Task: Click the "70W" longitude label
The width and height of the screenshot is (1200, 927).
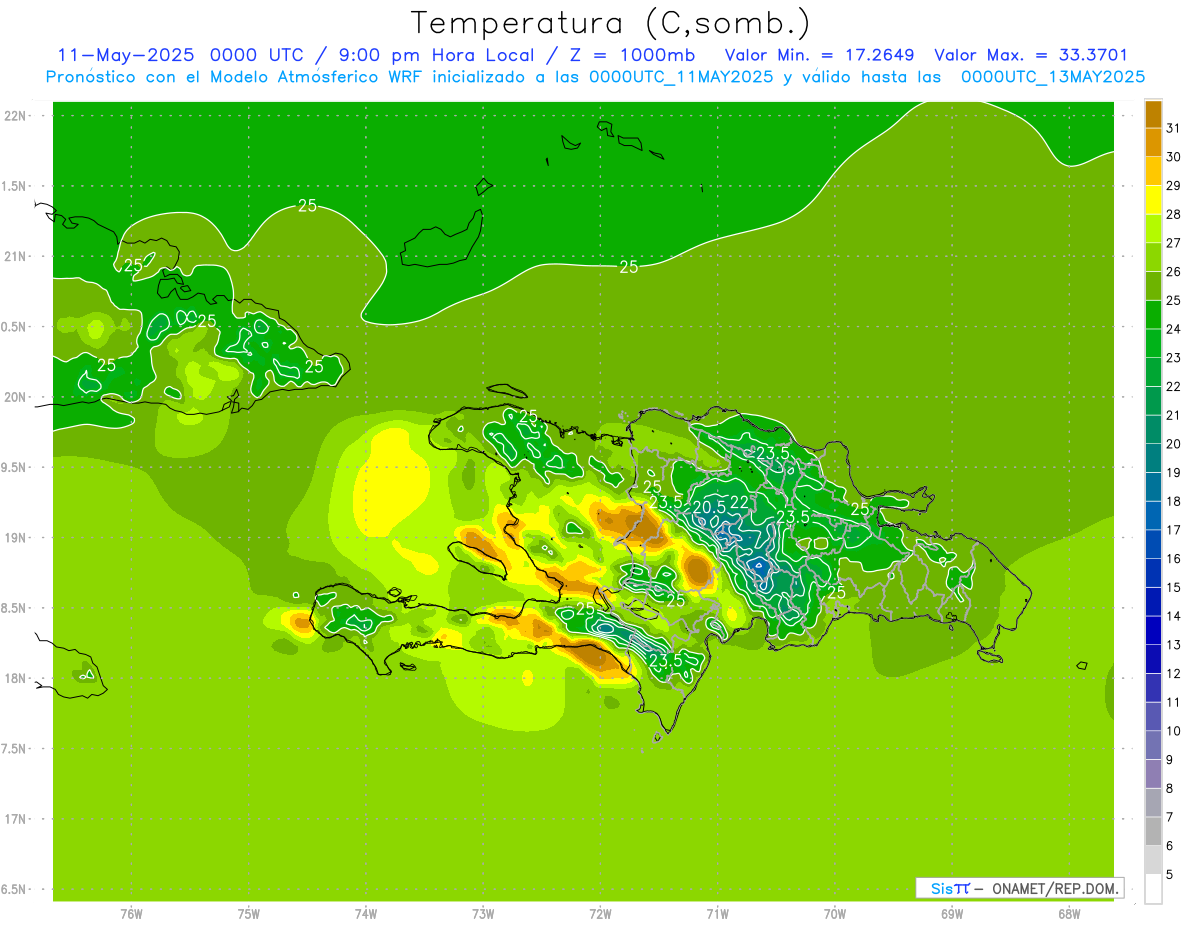Action: (834, 914)
